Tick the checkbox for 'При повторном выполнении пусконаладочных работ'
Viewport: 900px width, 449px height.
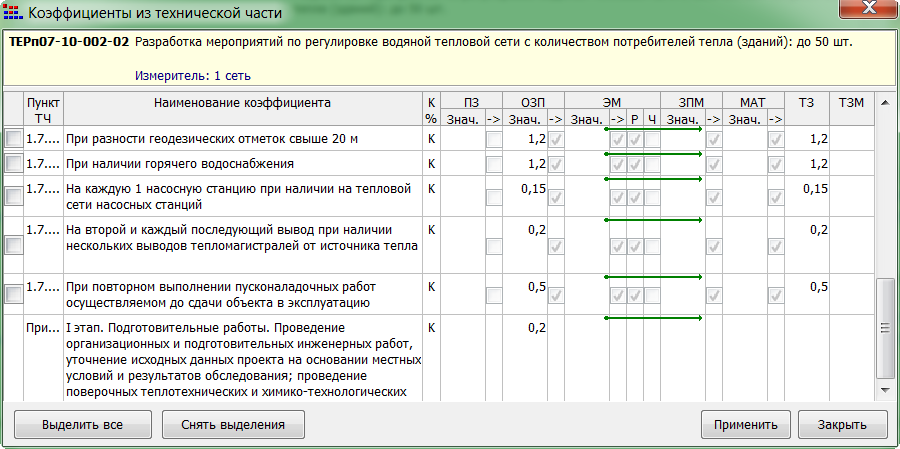[x=13, y=295]
